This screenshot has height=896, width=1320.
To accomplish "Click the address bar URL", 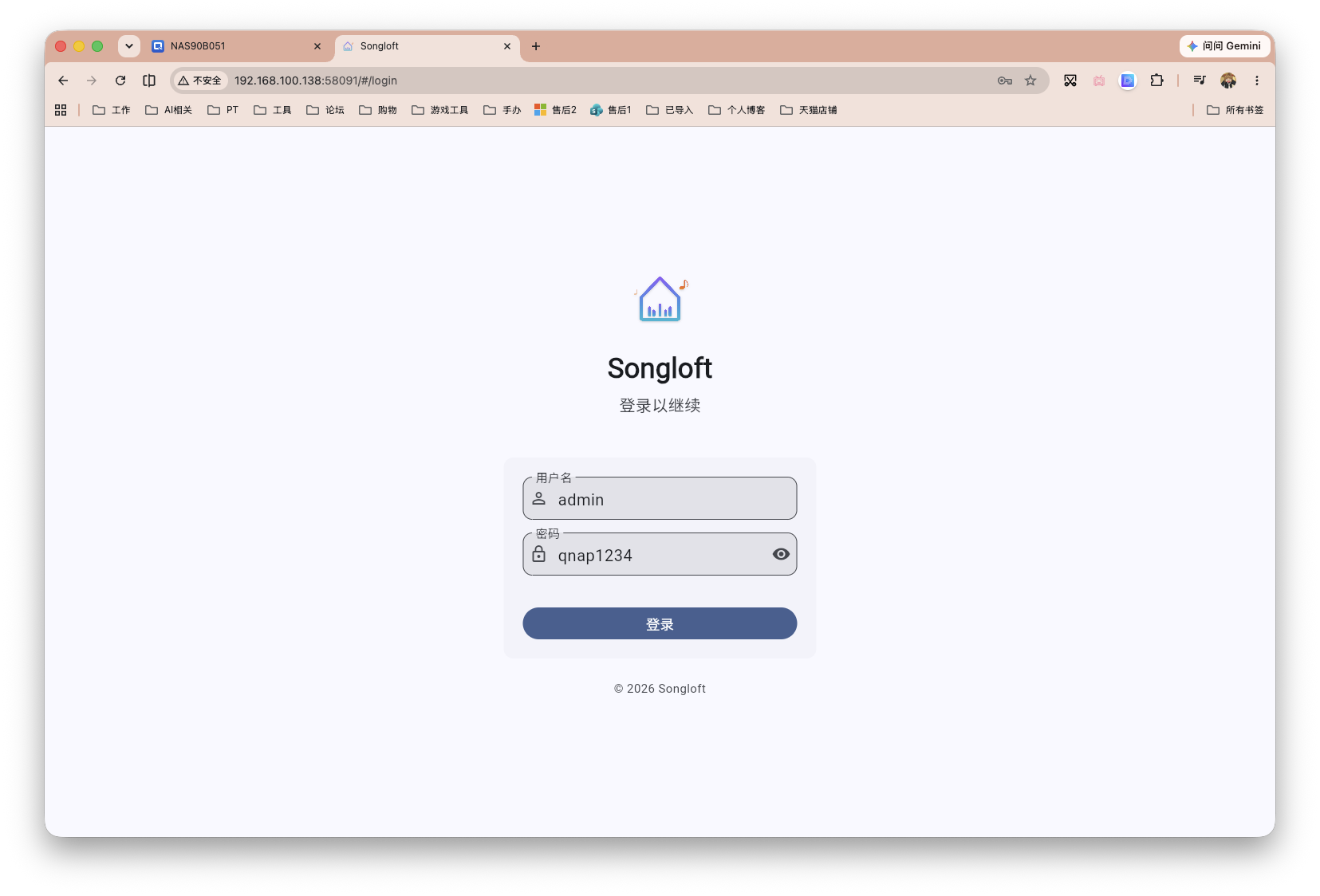I will click(x=316, y=81).
